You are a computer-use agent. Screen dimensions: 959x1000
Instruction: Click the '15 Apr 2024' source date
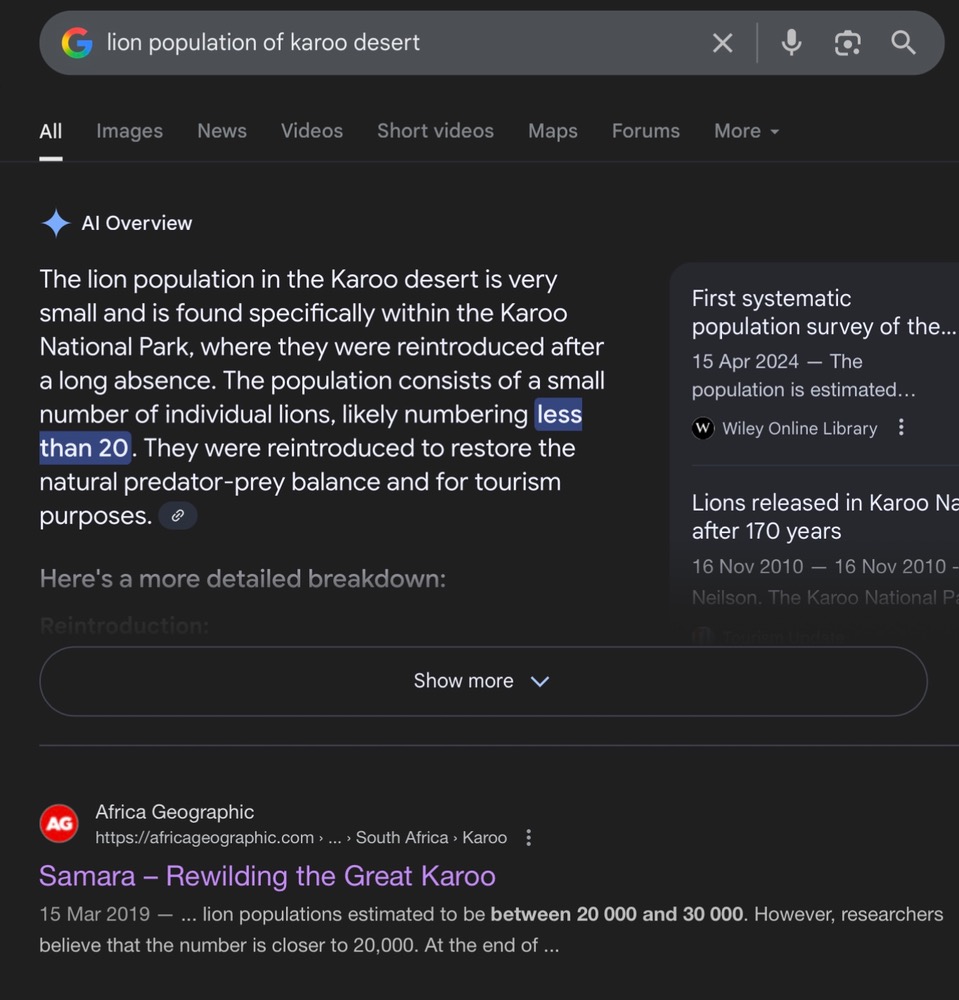pyautogui.click(x=745, y=362)
